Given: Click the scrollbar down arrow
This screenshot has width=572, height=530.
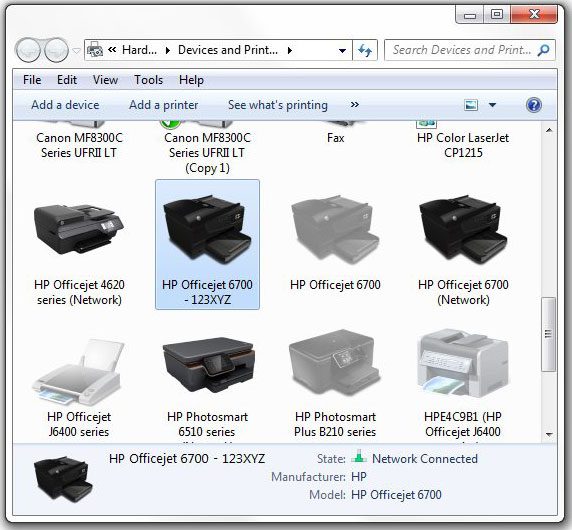Looking at the screenshot, I should [549, 434].
